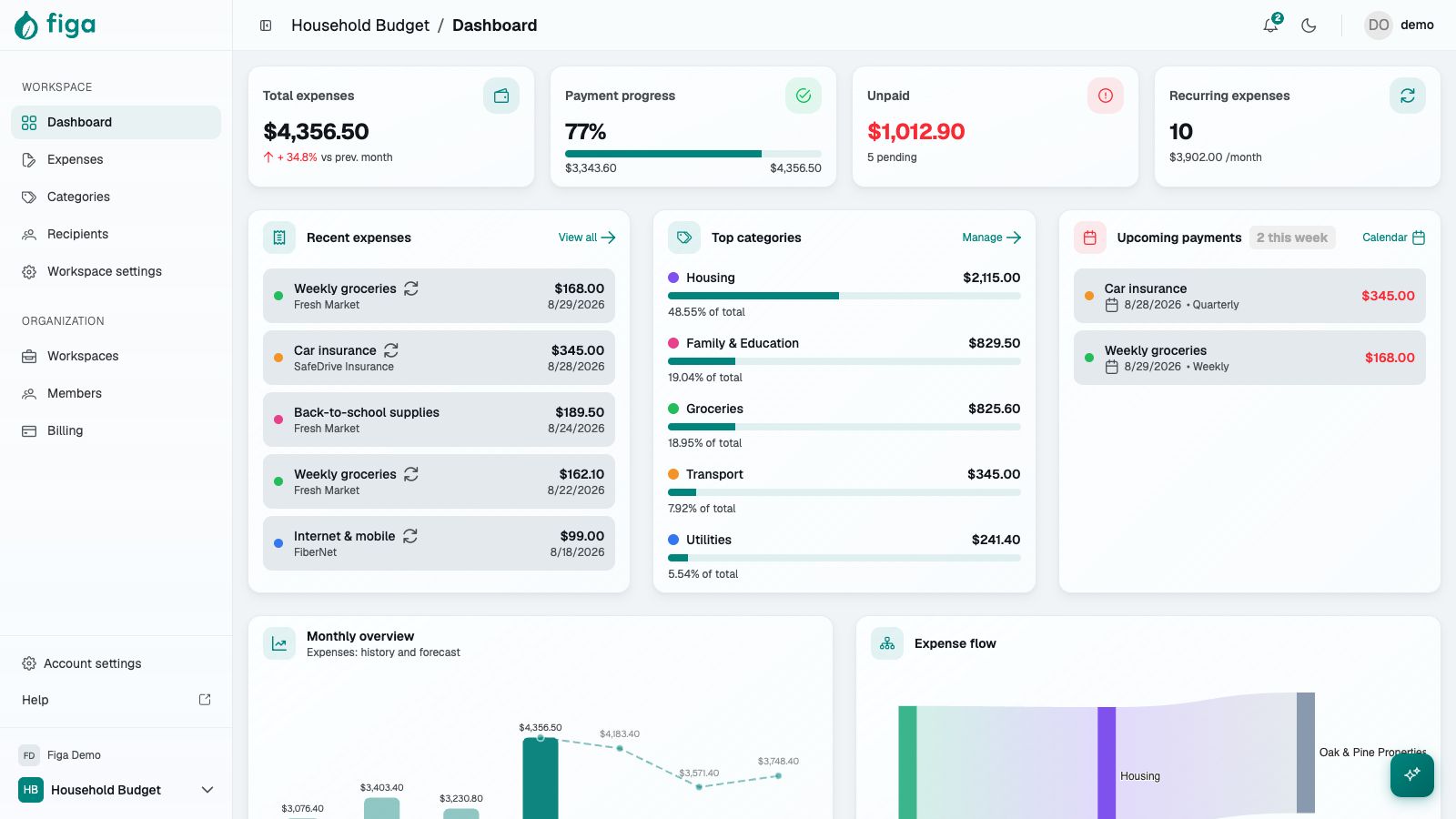Click Groceries green category dot
1456x819 pixels.
coord(673,409)
